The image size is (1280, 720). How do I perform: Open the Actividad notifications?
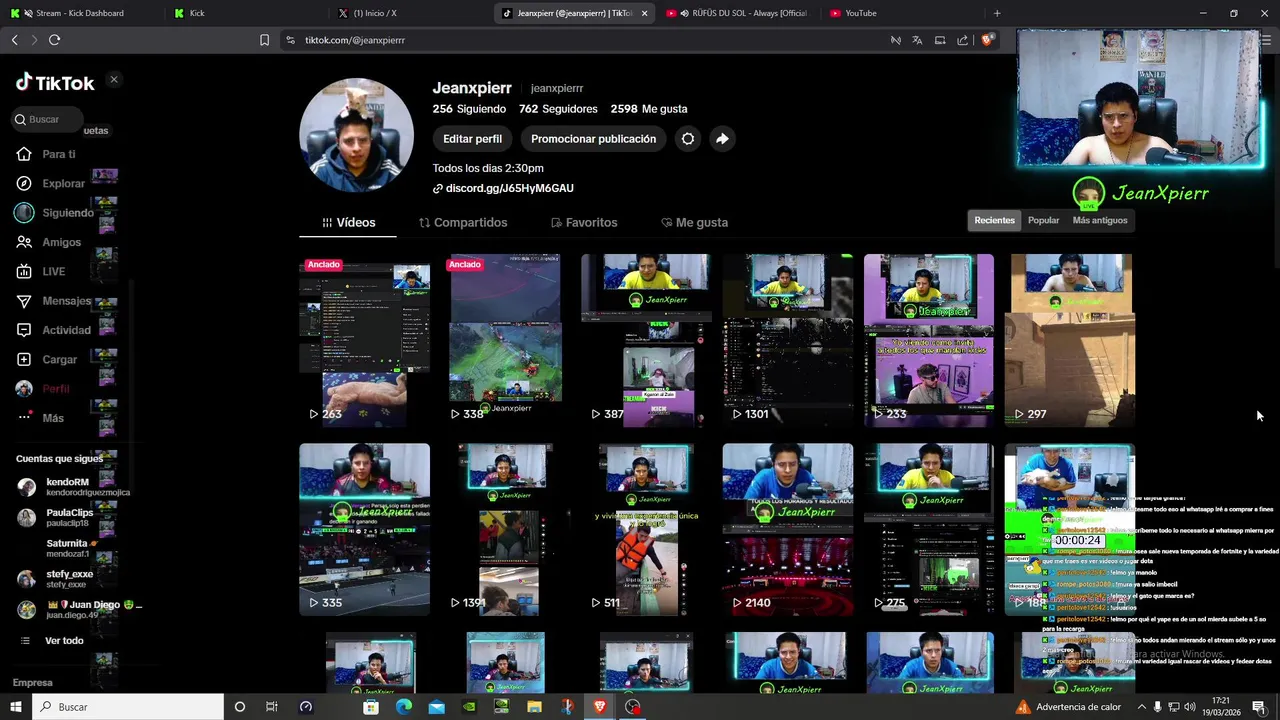66,330
